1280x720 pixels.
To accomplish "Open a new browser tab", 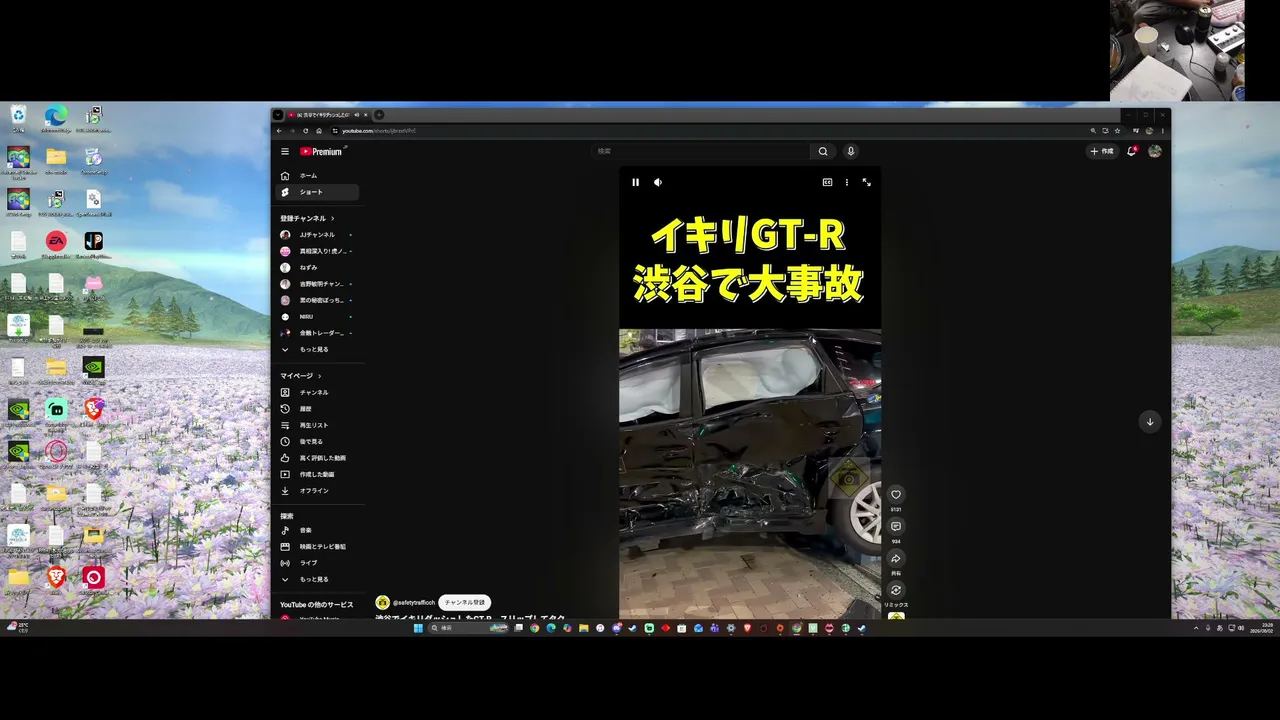I will (x=379, y=115).
